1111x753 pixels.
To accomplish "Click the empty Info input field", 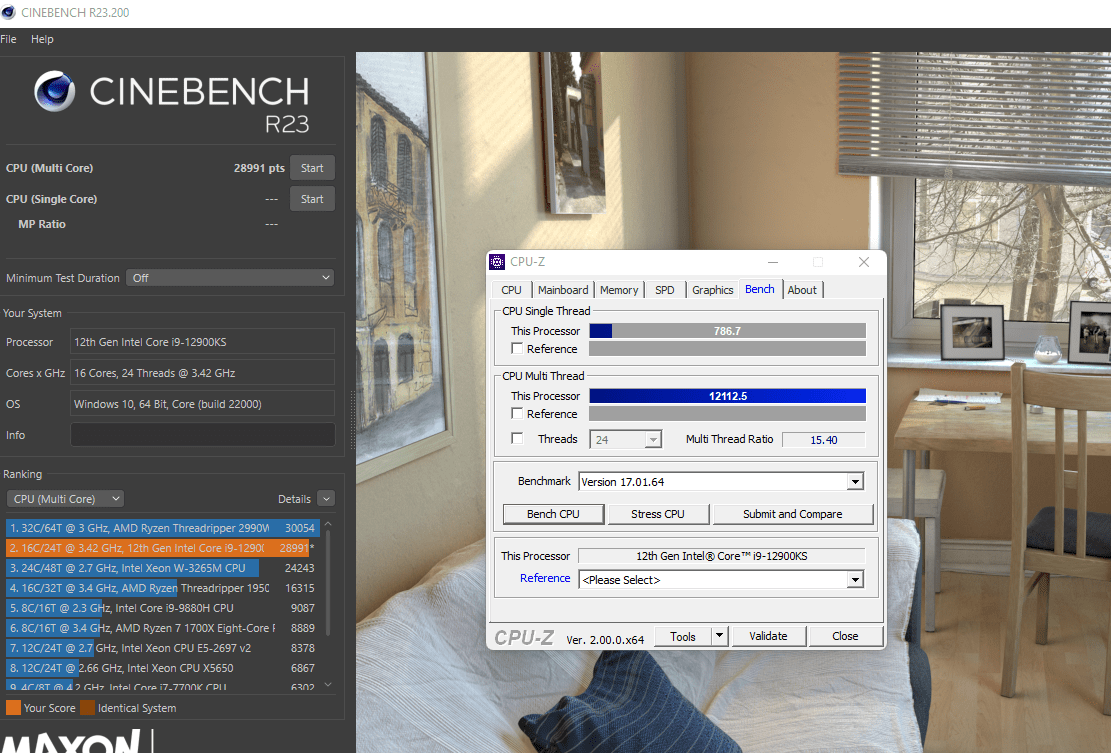I will click(203, 435).
